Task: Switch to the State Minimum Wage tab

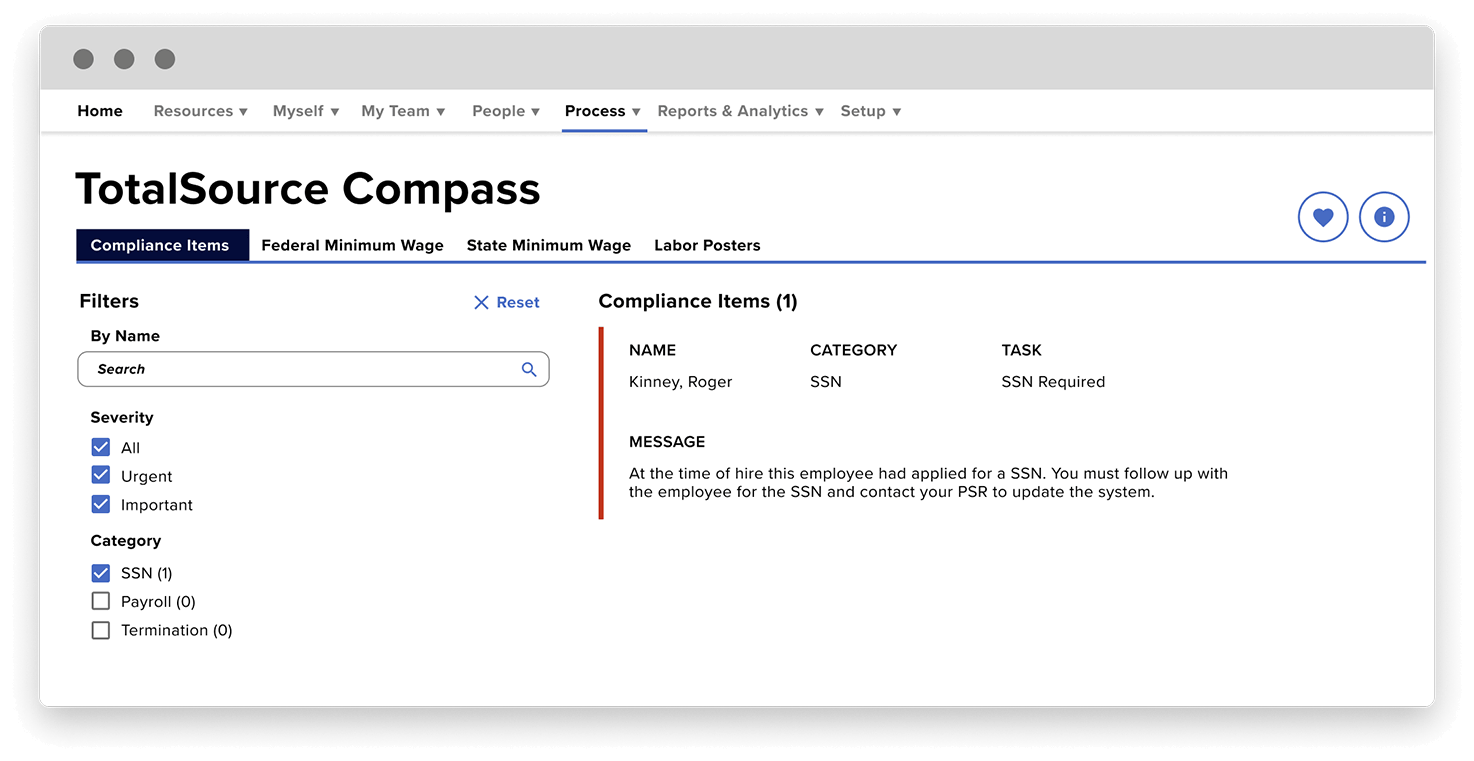Action: (549, 245)
